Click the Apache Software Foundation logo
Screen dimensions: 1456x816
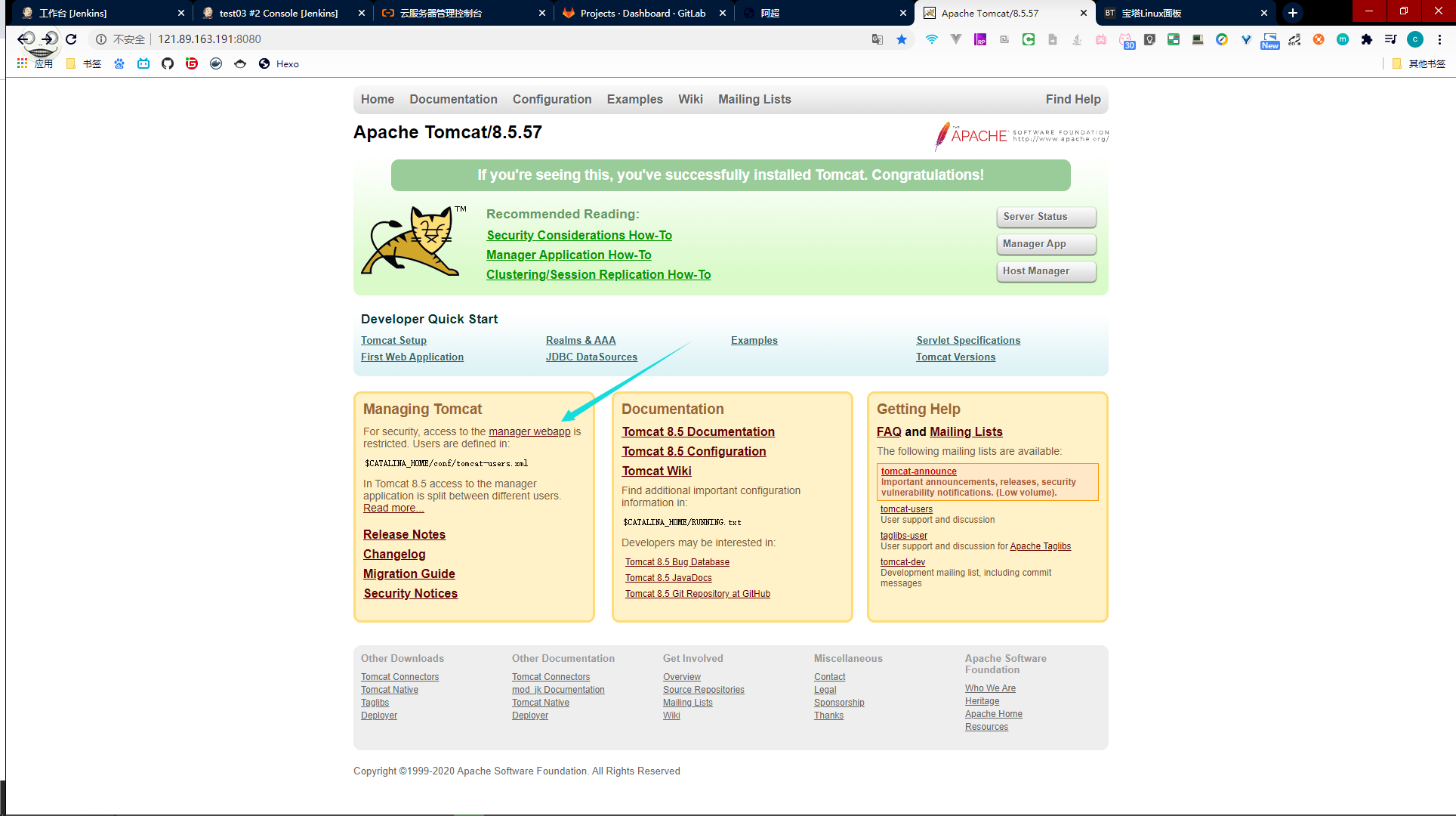pyautogui.click(x=1021, y=136)
